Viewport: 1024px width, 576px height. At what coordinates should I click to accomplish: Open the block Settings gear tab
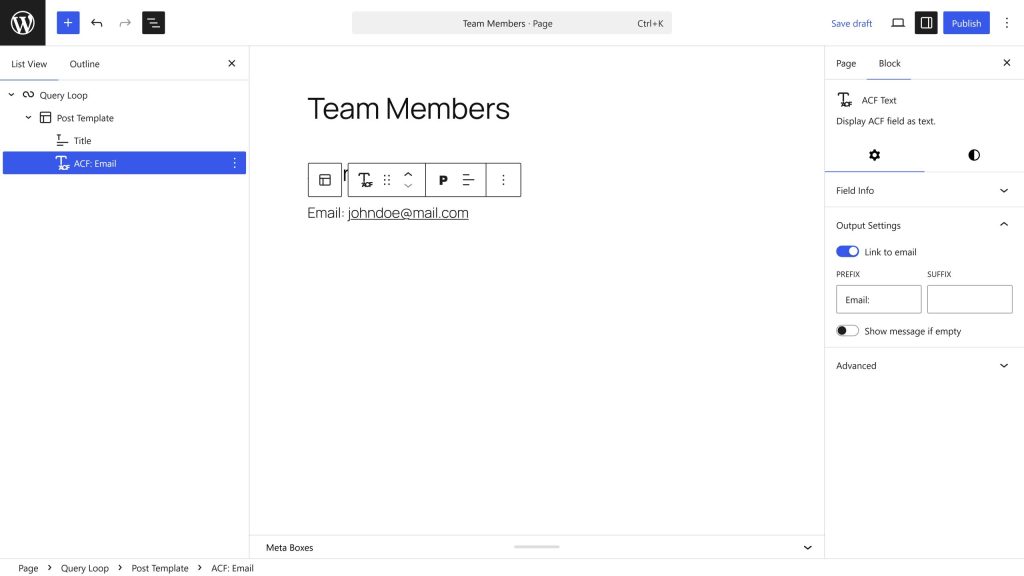[x=874, y=155]
